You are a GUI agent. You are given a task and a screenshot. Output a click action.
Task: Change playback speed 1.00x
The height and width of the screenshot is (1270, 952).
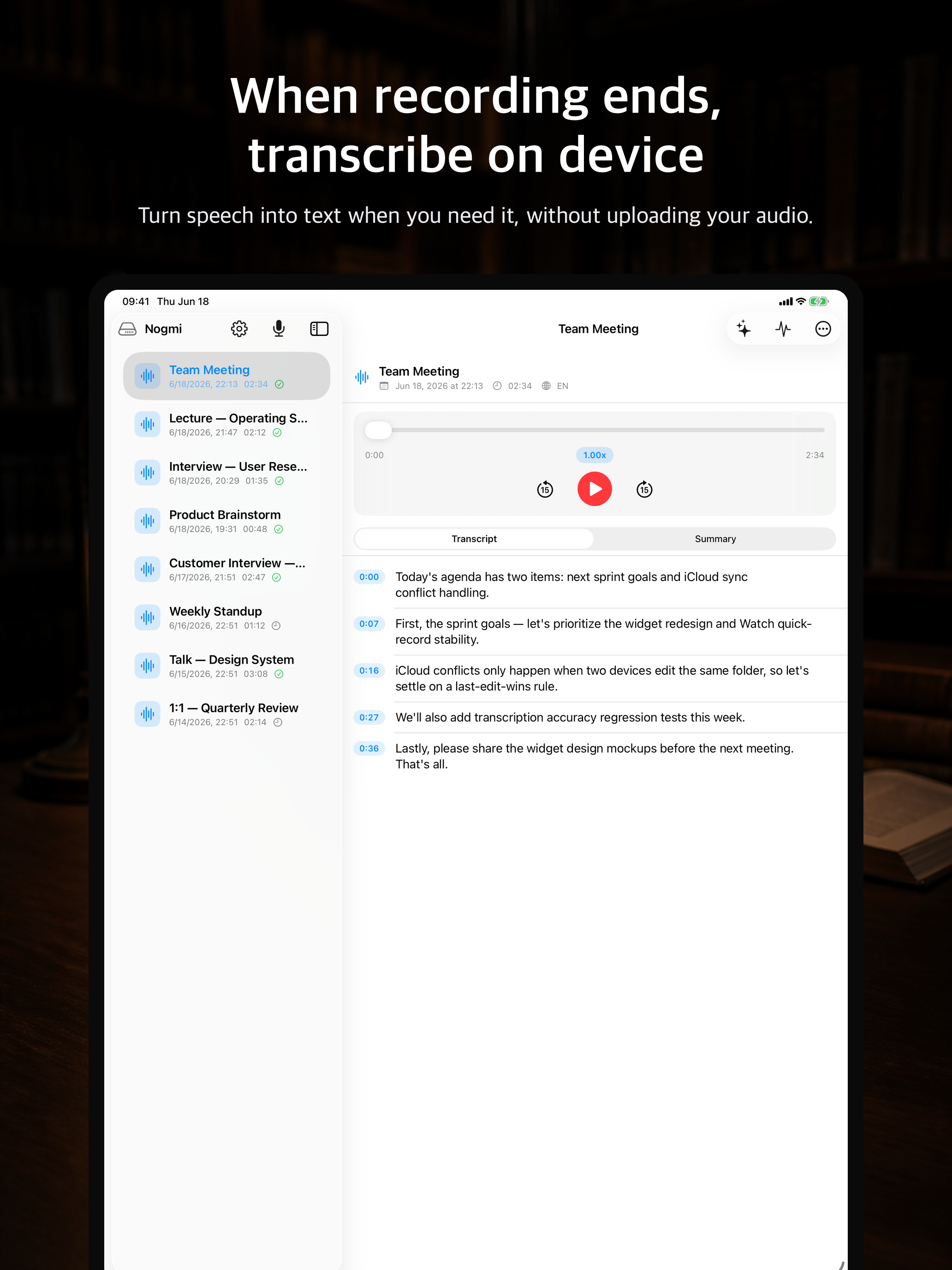(x=595, y=455)
